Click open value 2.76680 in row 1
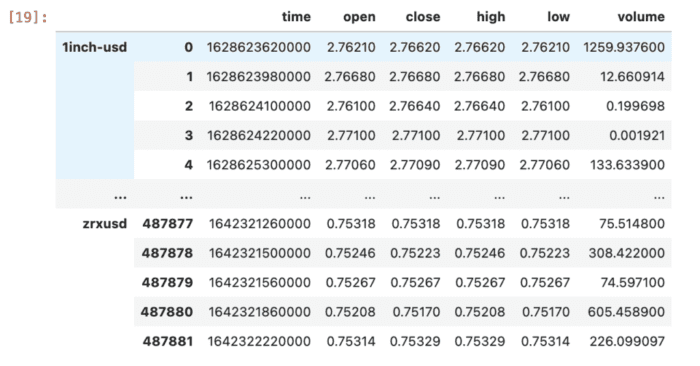This screenshot has width=700, height=366. click(x=350, y=76)
